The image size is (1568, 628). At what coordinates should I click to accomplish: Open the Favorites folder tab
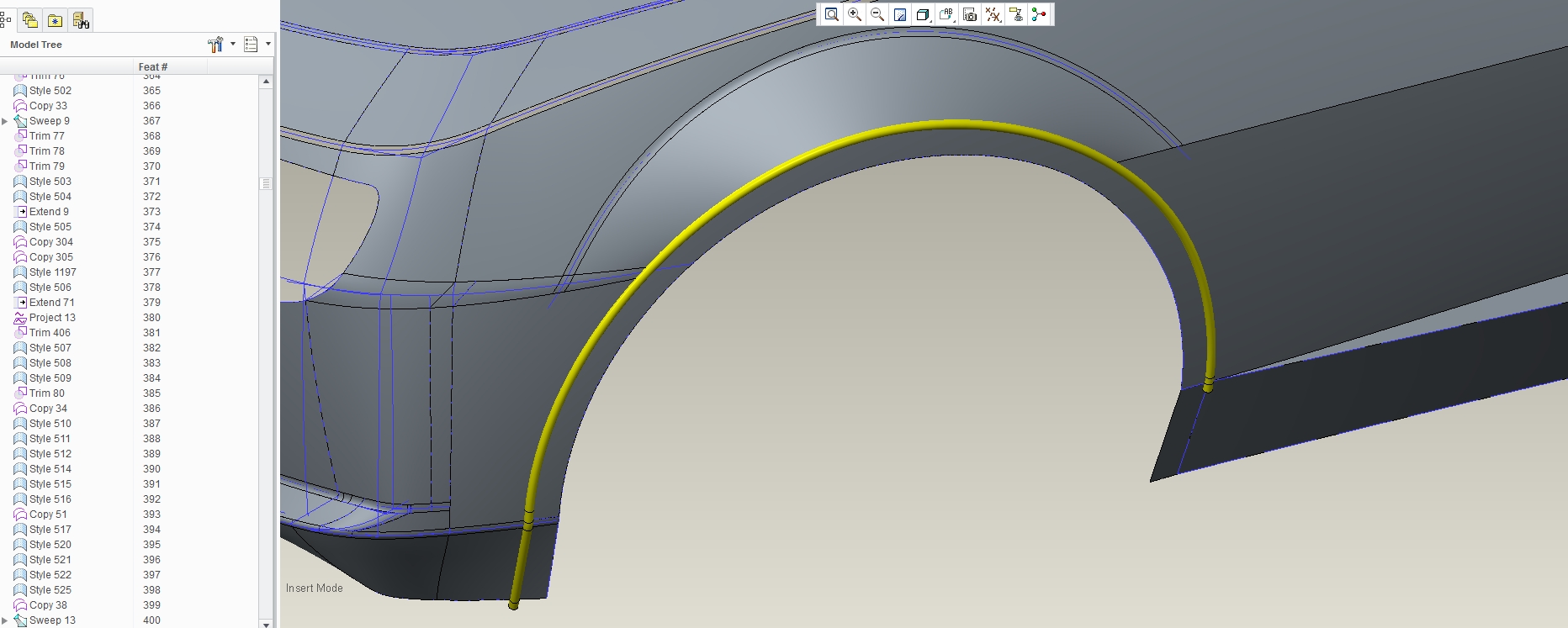pyautogui.click(x=55, y=20)
